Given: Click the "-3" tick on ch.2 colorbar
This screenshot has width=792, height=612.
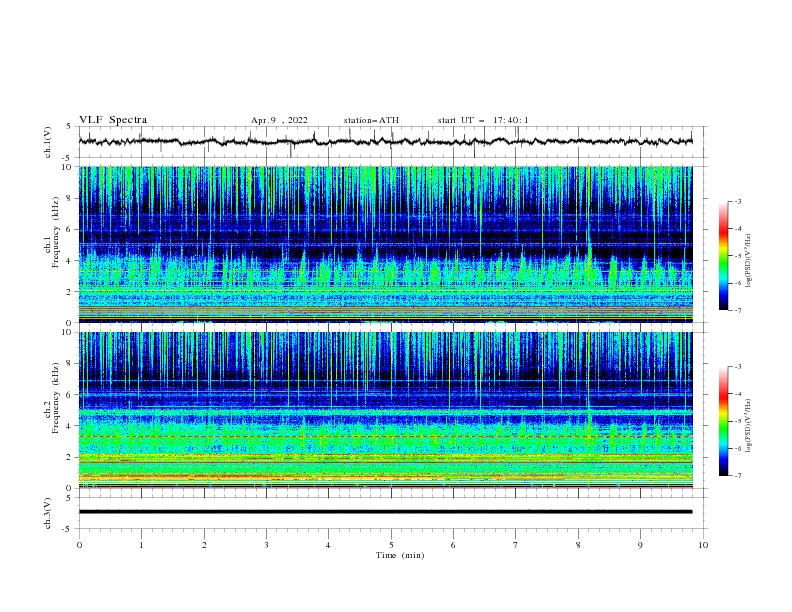Looking at the screenshot, I should point(738,367).
